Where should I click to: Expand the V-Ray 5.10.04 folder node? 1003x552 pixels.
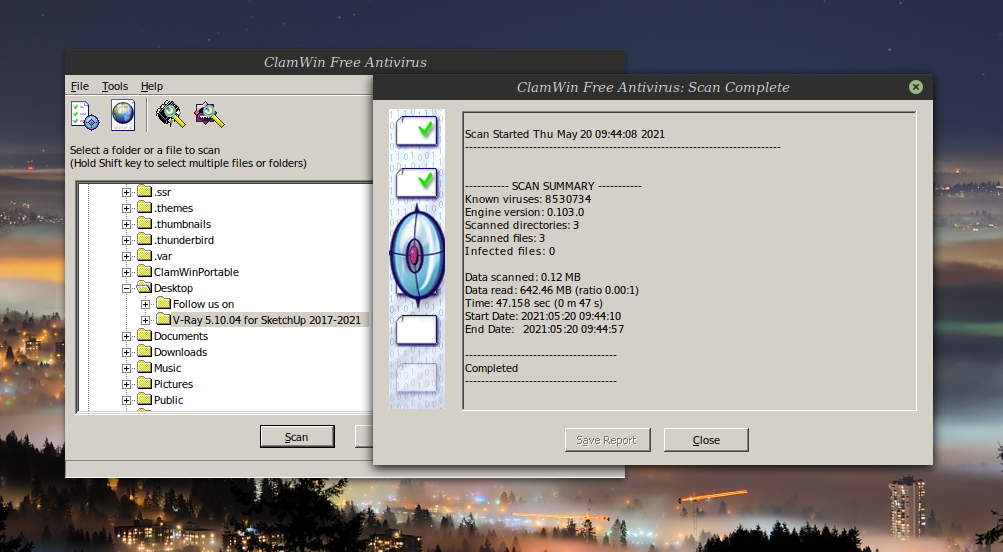click(146, 320)
